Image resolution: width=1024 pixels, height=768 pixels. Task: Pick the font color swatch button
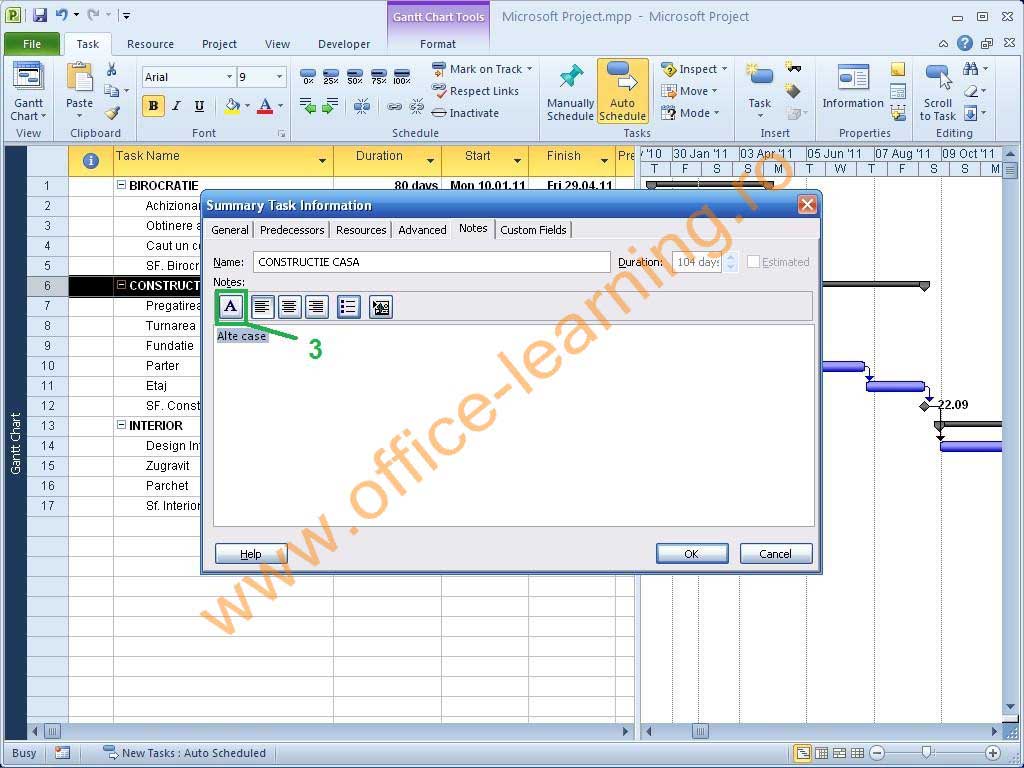pos(264,106)
